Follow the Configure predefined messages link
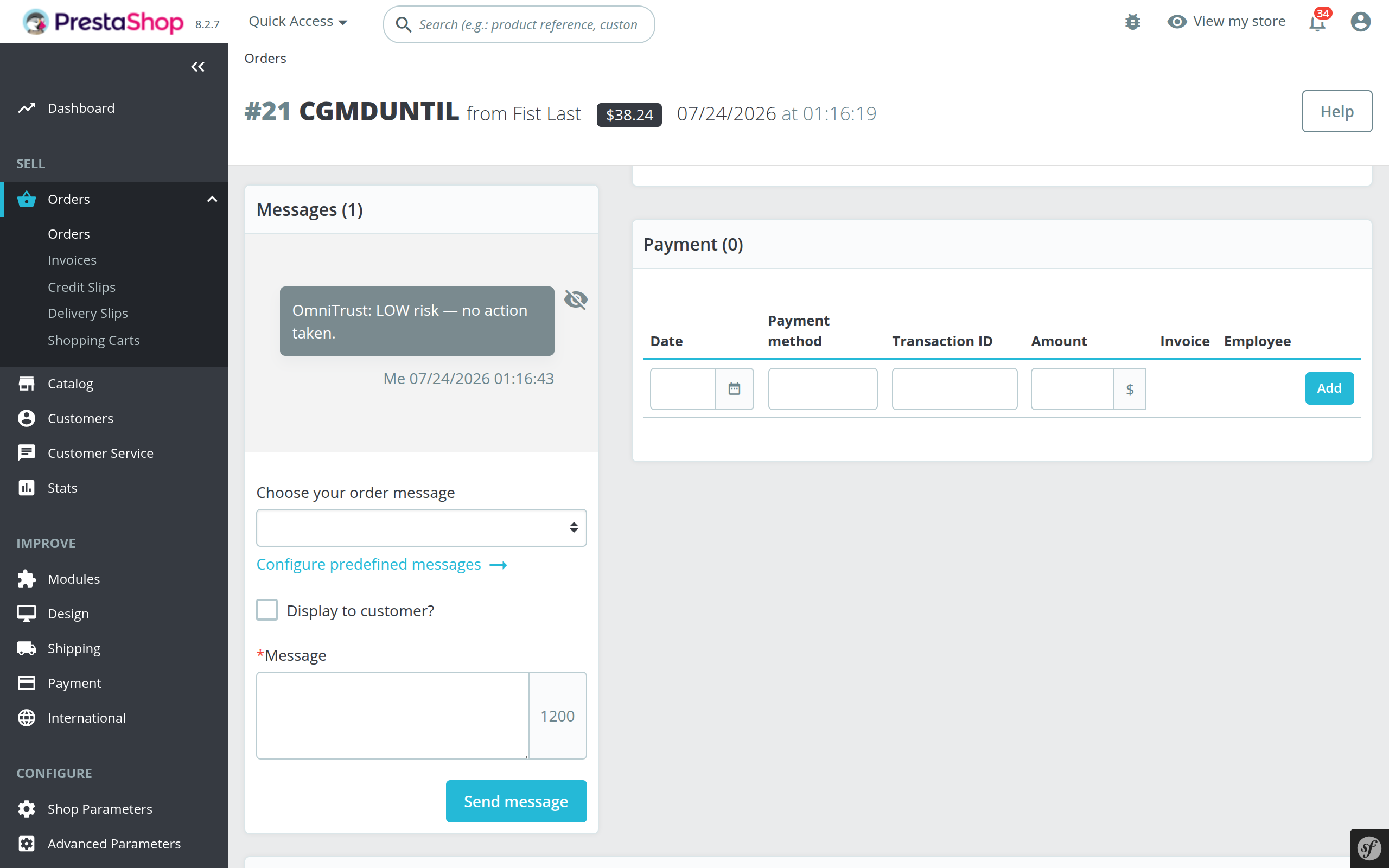Image resolution: width=1389 pixels, height=868 pixels. tap(368, 564)
